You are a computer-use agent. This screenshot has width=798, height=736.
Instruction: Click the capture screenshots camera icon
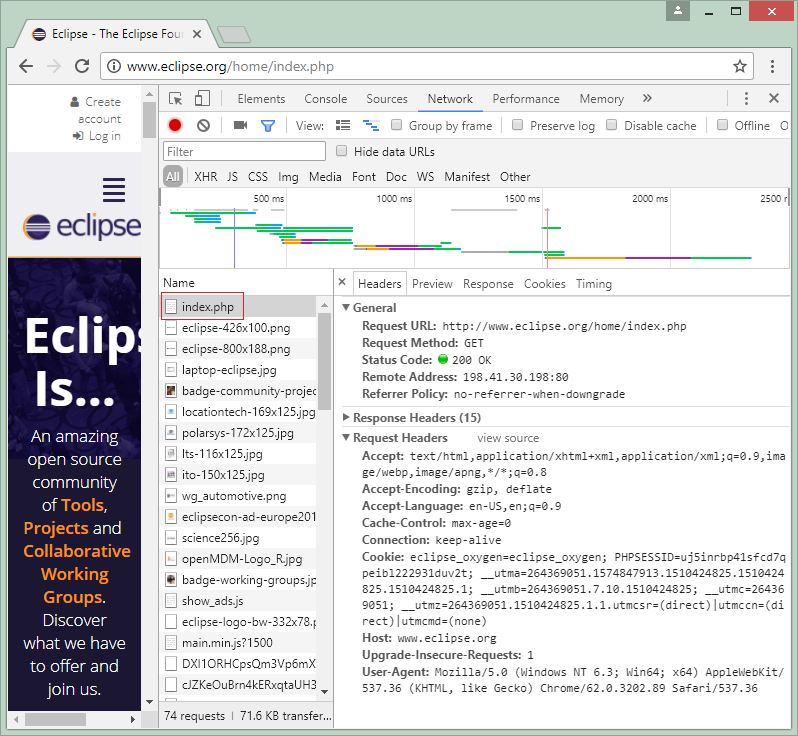coord(240,125)
